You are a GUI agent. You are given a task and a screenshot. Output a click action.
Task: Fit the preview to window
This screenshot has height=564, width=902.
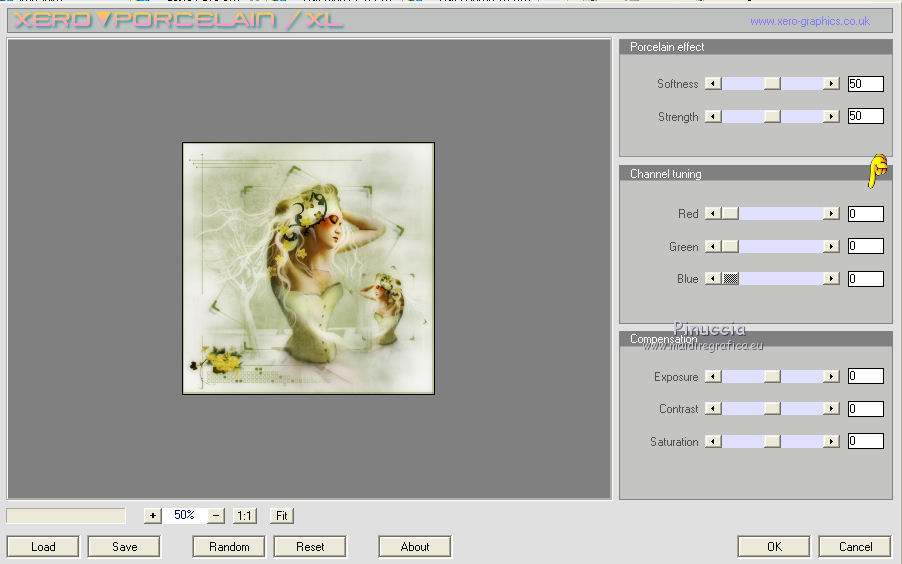[282, 516]
